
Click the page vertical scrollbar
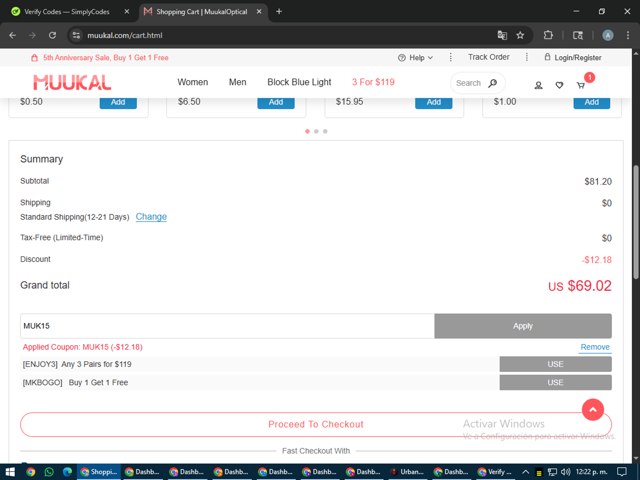(x=636, y=222)
